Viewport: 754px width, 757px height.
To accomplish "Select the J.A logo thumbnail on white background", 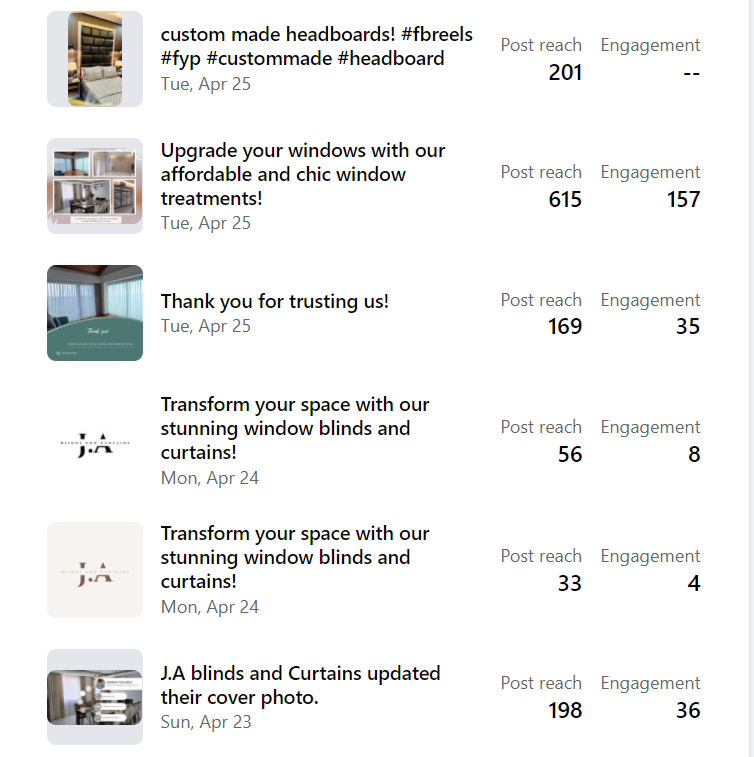I will (95, 442).
